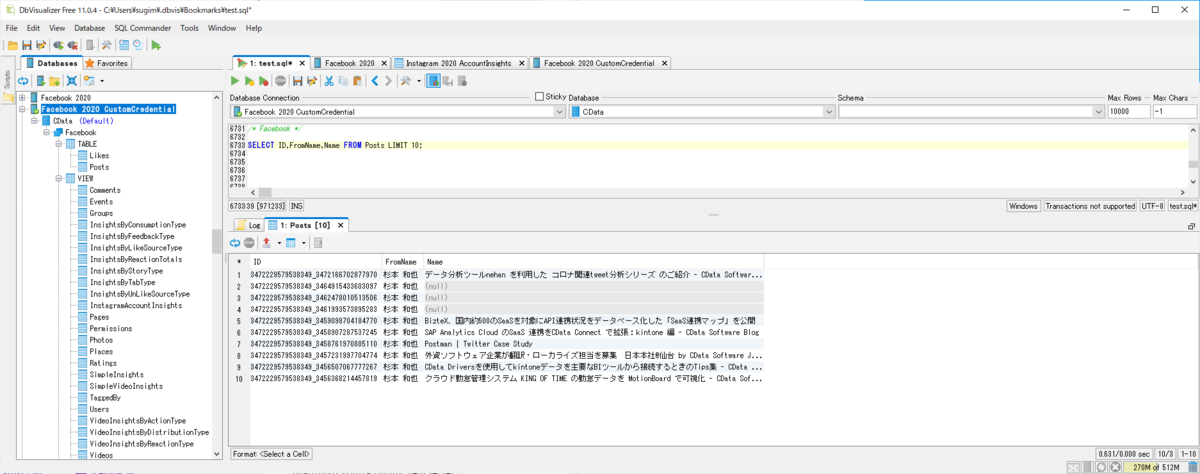Viewport: 1200px width, 474px height.
Task: Click the maximize result panel icon at right
Action: [1193, 226]
